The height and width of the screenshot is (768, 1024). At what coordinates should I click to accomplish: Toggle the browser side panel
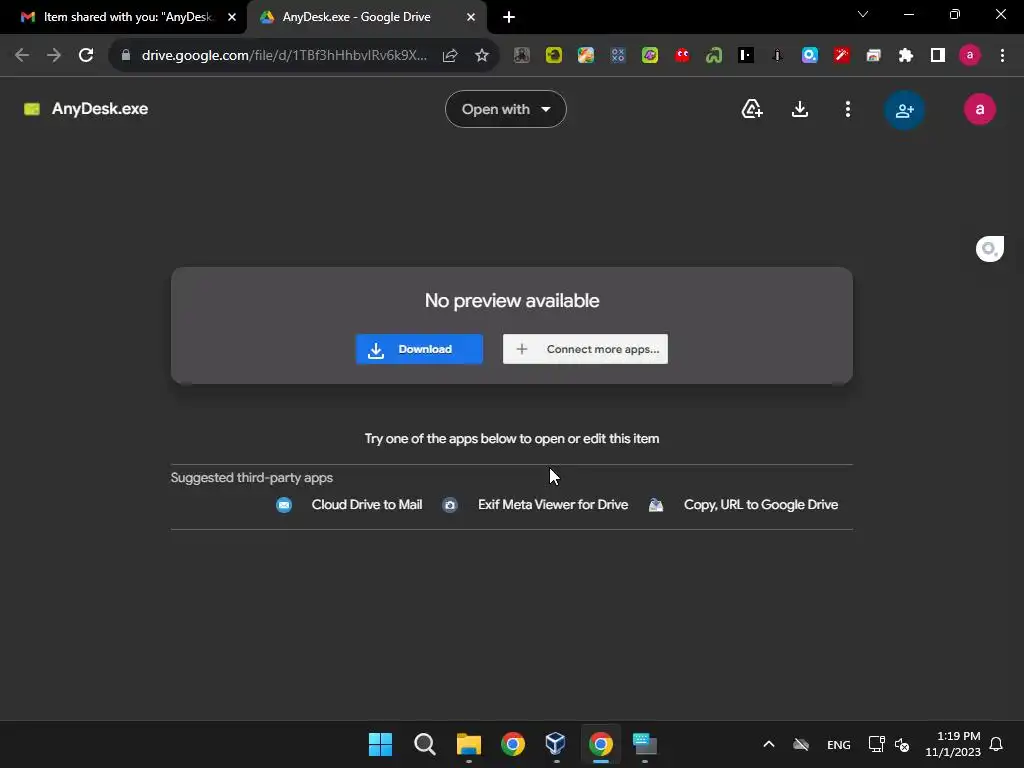point(938,56)
